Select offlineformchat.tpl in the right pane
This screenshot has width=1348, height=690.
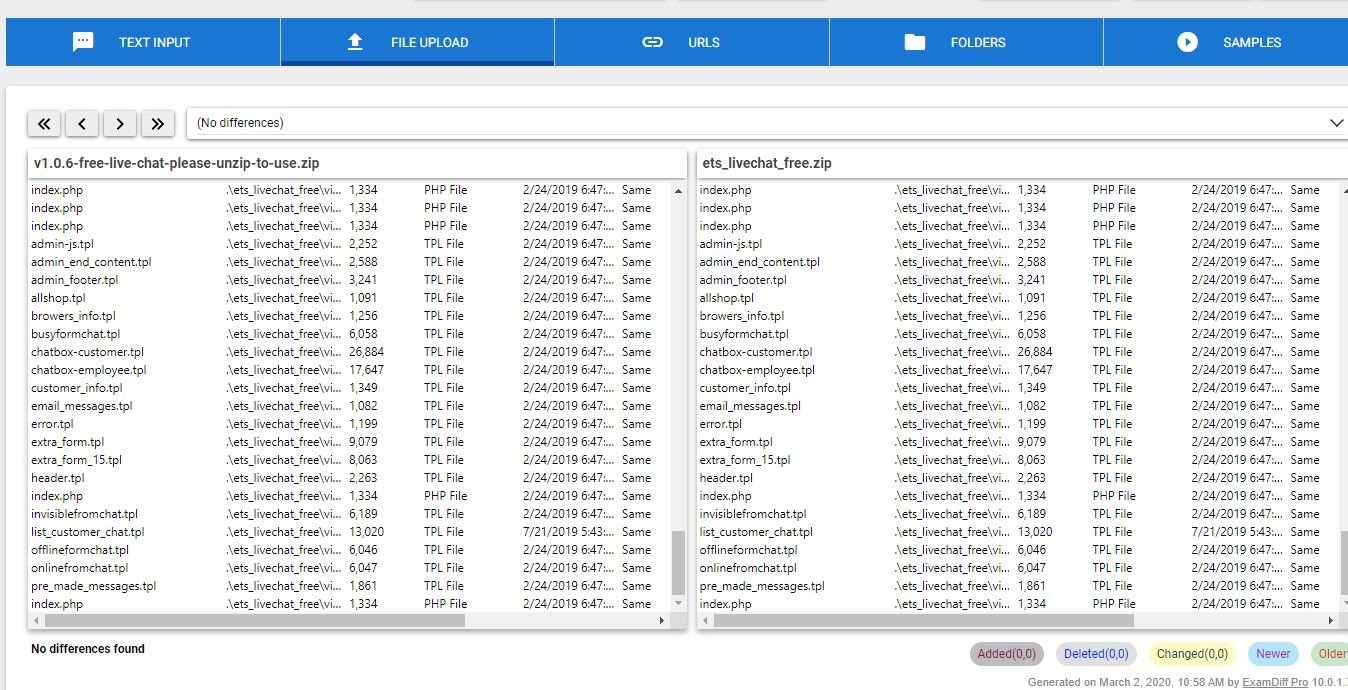pyautogui.click(x=748, y=550)
